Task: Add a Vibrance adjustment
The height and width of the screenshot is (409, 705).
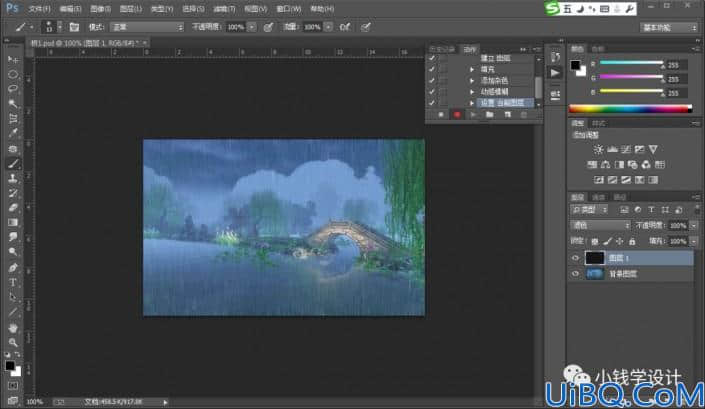Action: coord(653,149)
